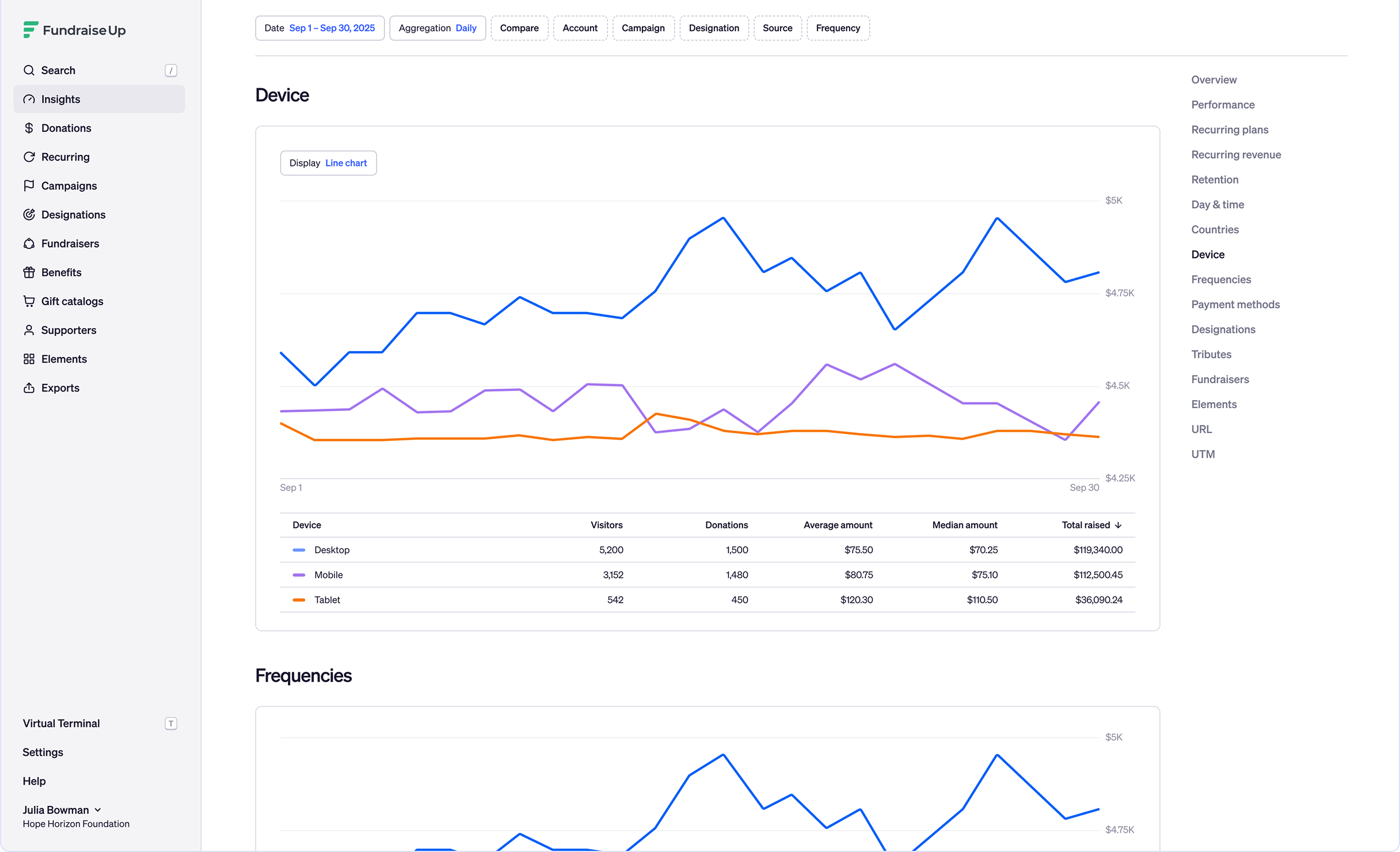Click the Desktop blue legend swatch
This screenshot has width=1400, height=852.
pos(299,550)
